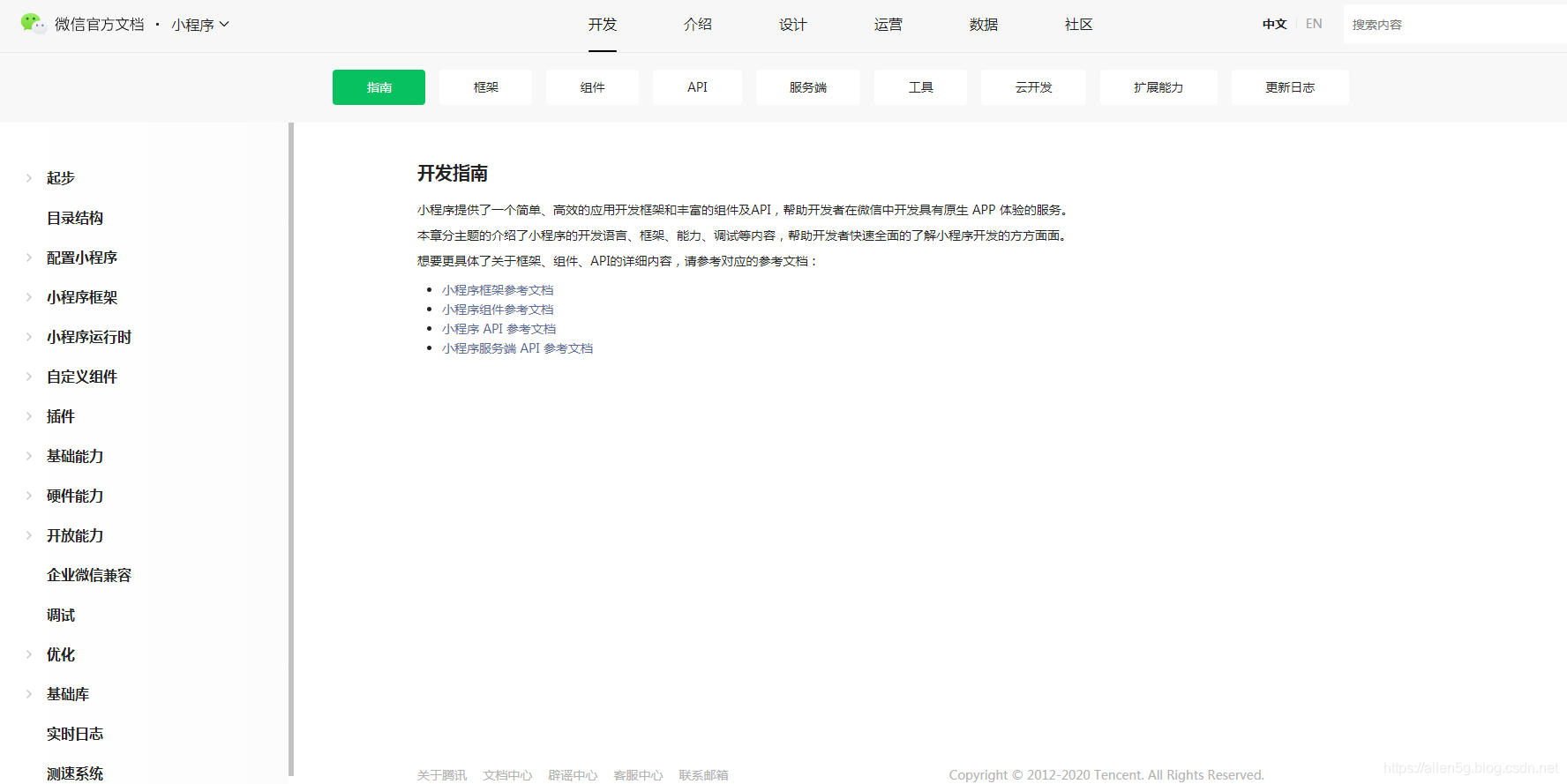This screenshot has height=784, width=1567.
Task: Focus the 搜索内容 search field
Action: pos(1455,24)
